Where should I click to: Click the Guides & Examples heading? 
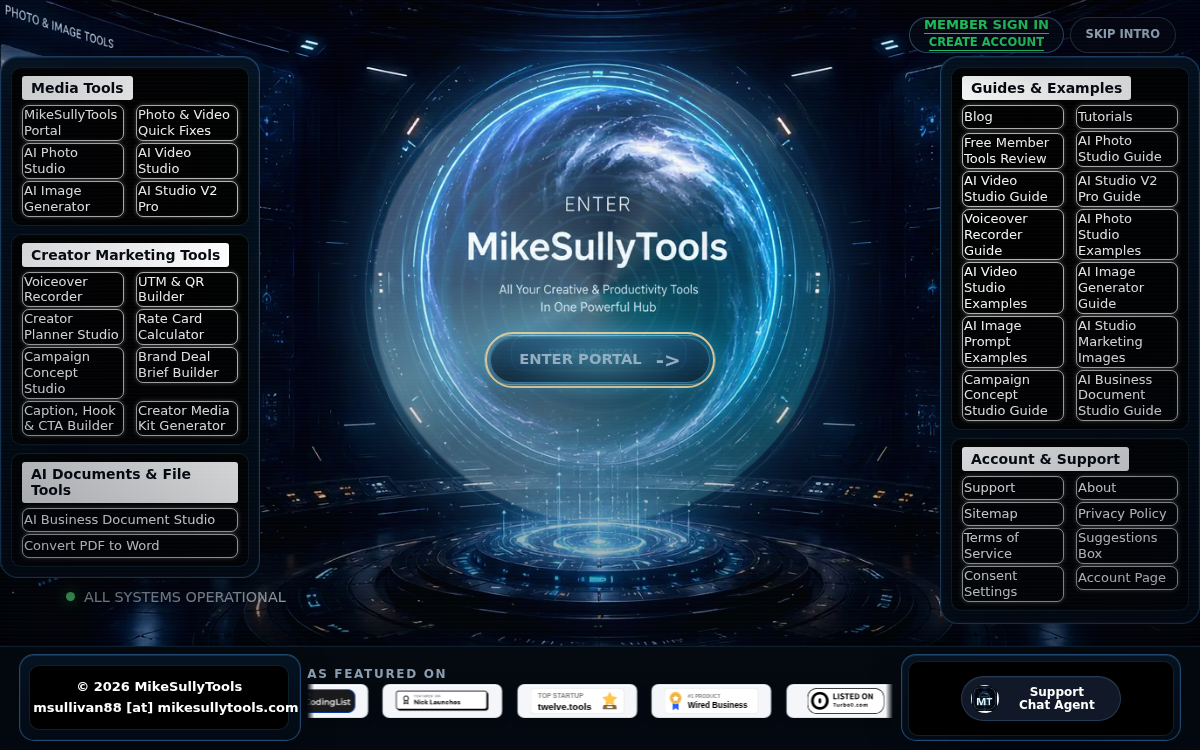point(1046,88)
